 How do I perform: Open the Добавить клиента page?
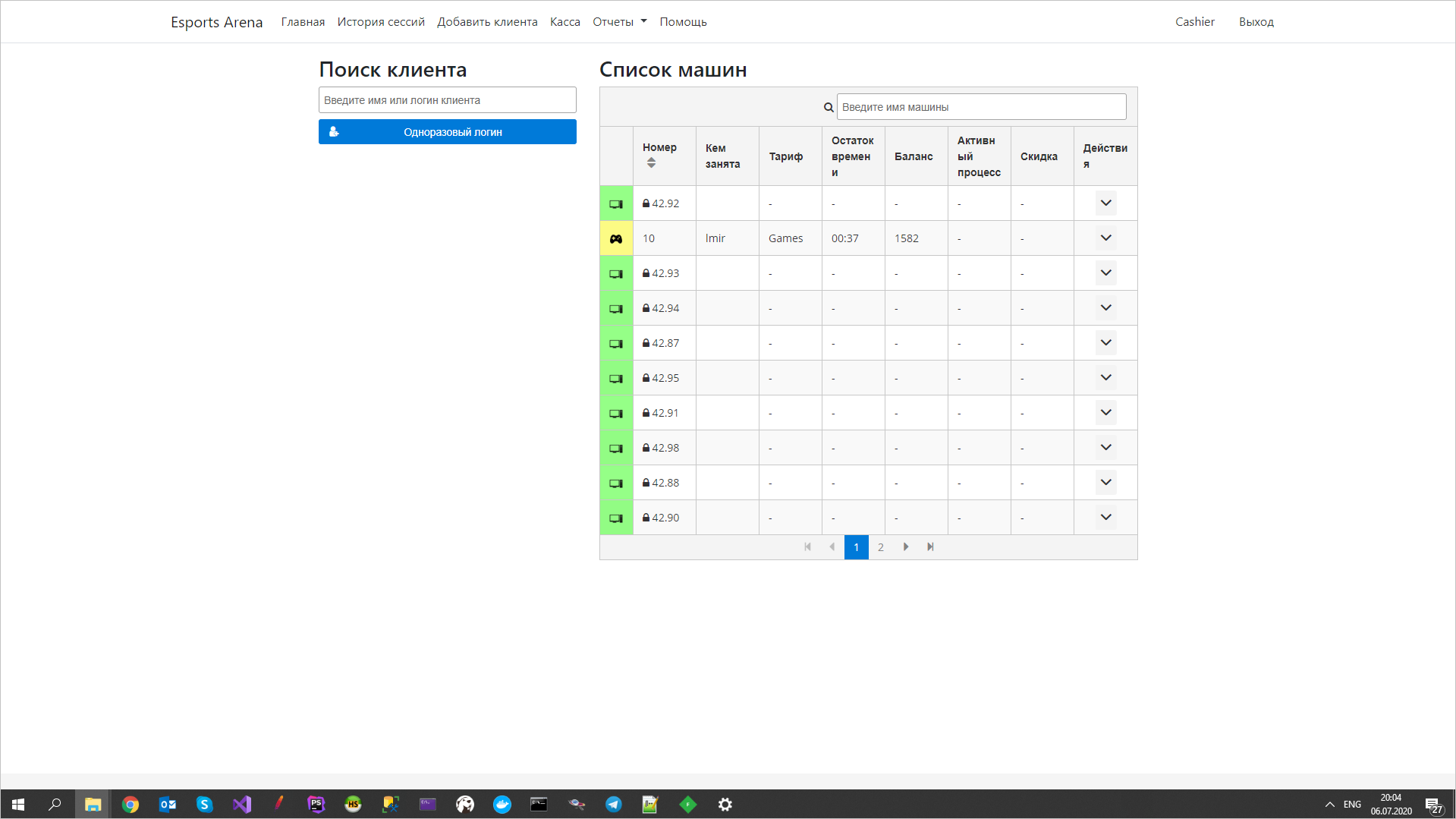(x=487, y=22)
